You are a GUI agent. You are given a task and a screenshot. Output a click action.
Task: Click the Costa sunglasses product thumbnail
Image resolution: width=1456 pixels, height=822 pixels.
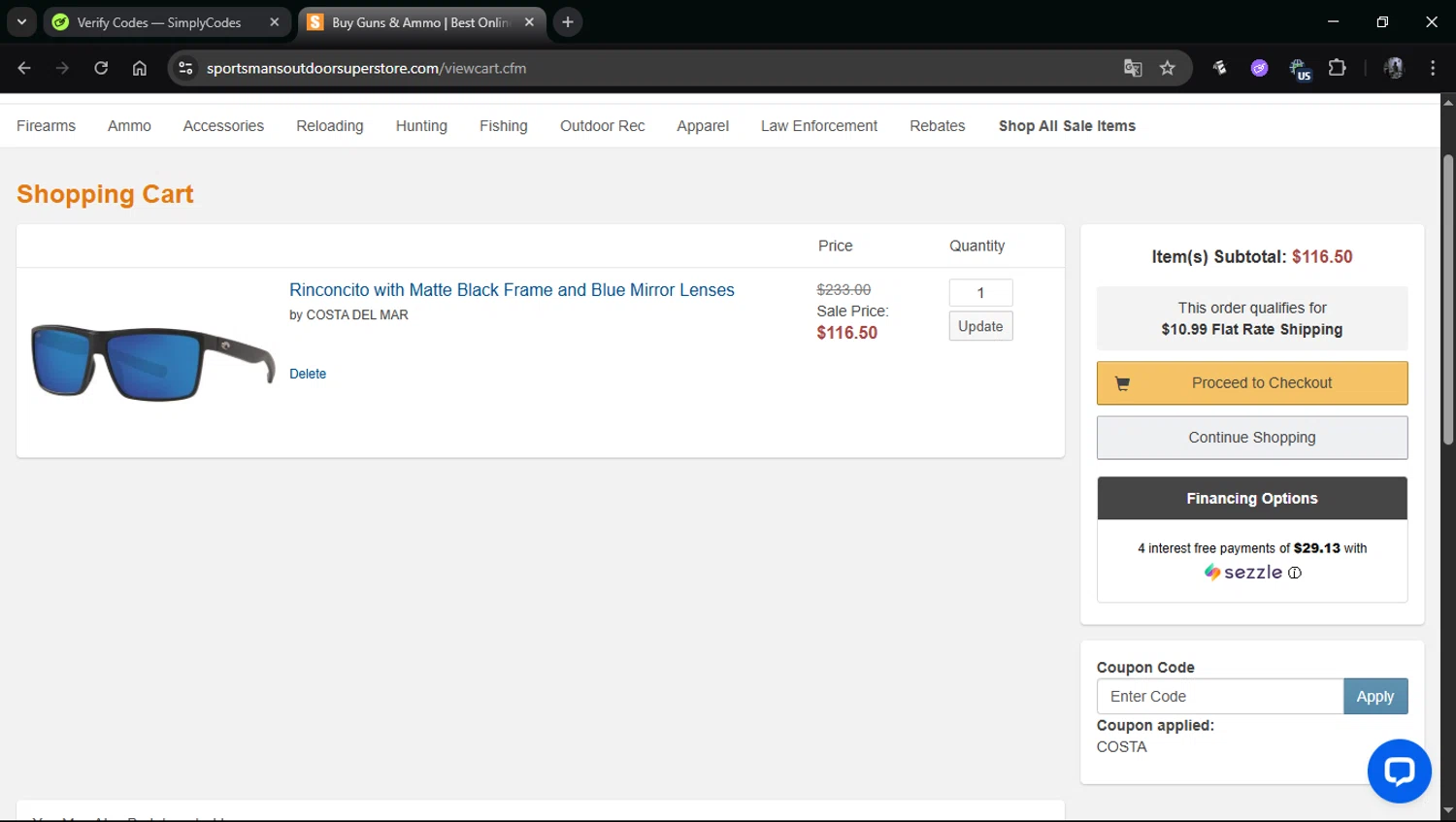pos(152,362)
